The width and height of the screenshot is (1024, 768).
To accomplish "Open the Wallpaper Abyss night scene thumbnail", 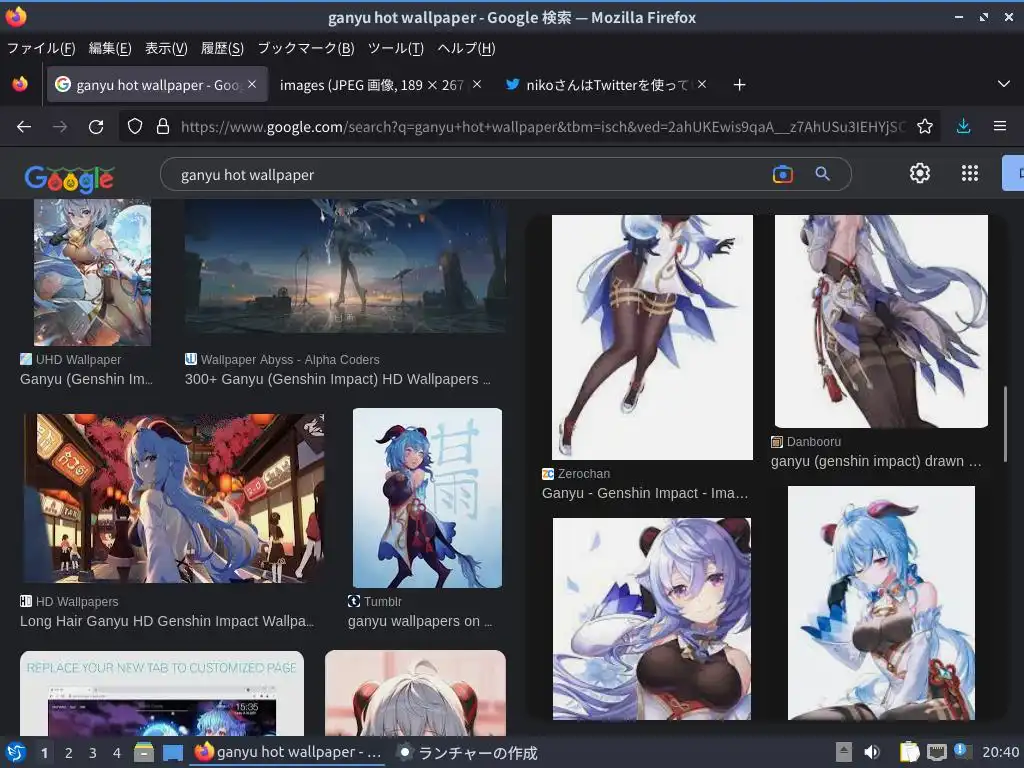I will [x=345, y=266].
